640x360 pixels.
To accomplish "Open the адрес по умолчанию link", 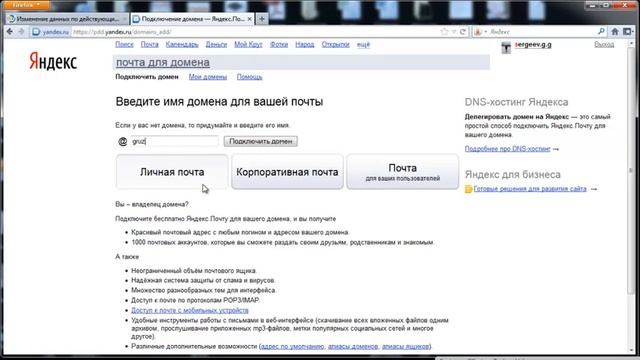I will pyautogui.click(x=292, y=346).
